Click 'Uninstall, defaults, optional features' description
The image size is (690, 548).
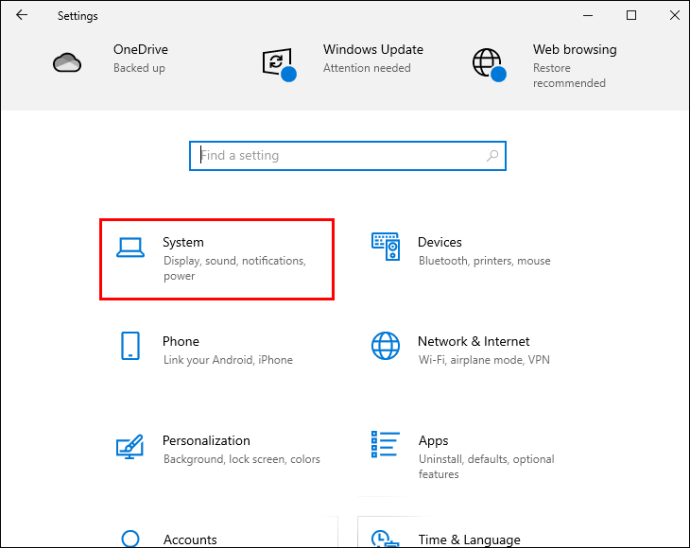[x=486, y=467]
